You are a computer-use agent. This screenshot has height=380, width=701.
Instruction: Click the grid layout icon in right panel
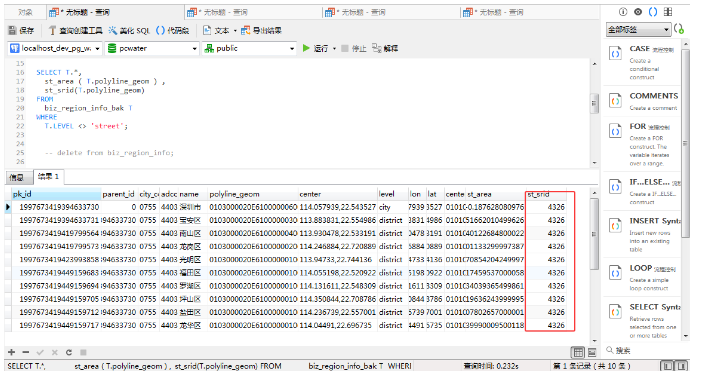[668, 12]
